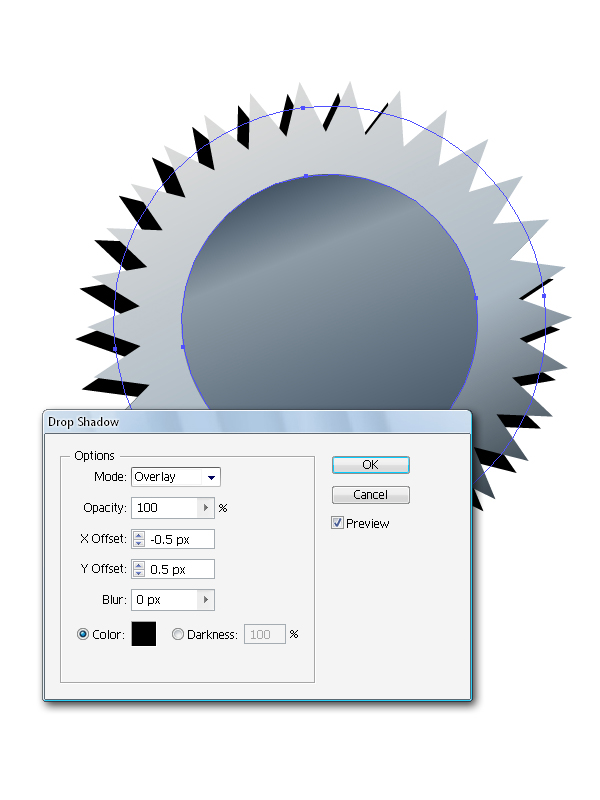This screenshot has height=800, width=600.
Task: Open the black shadow color swatch
Action: pos(144,634)
